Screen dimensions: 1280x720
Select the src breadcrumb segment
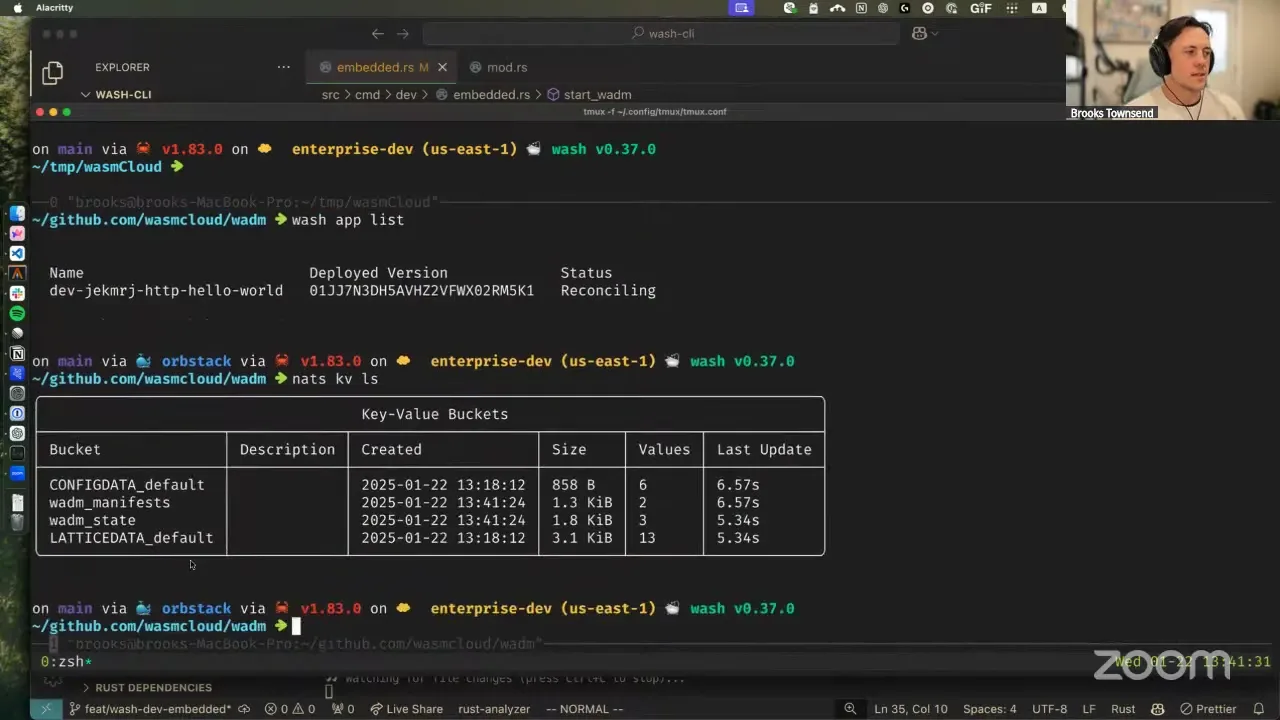pyautogui.click(x=330, y=95)
